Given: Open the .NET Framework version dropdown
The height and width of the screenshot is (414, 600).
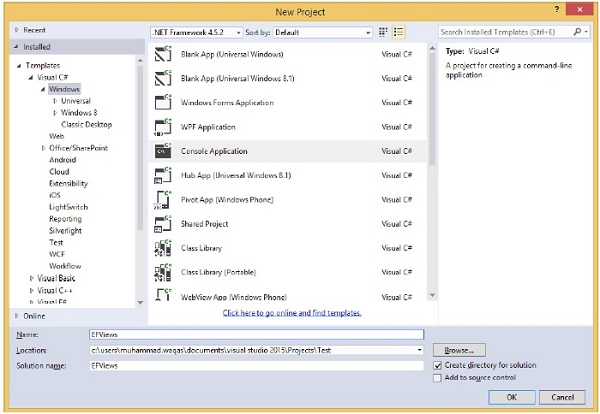Looking at the screenshot, I should (196, 33).
